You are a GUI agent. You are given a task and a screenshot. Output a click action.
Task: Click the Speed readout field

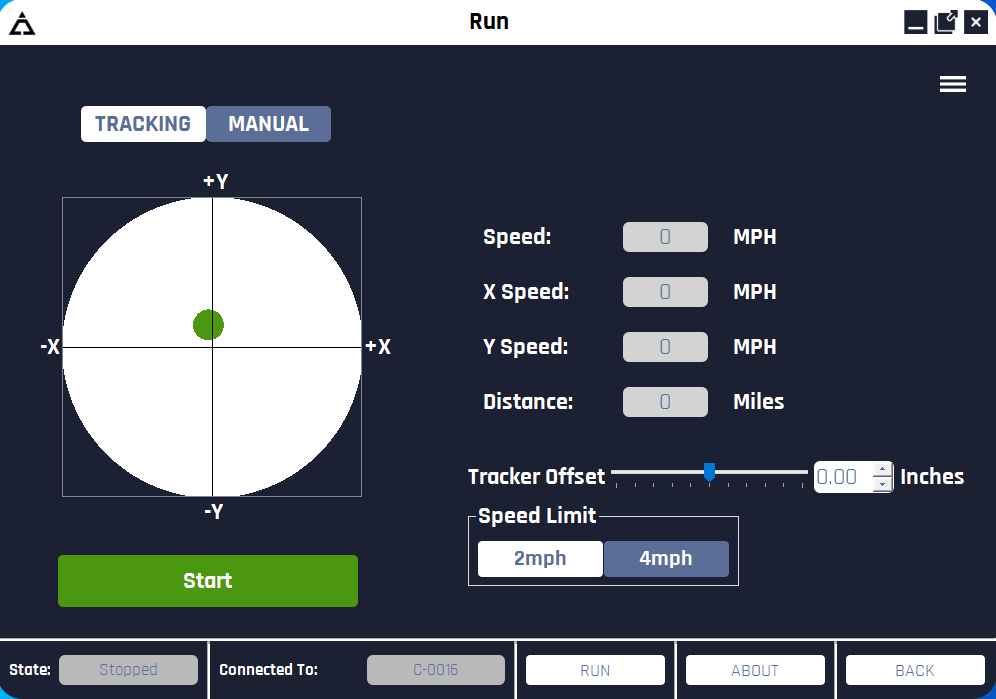[665, 237]
